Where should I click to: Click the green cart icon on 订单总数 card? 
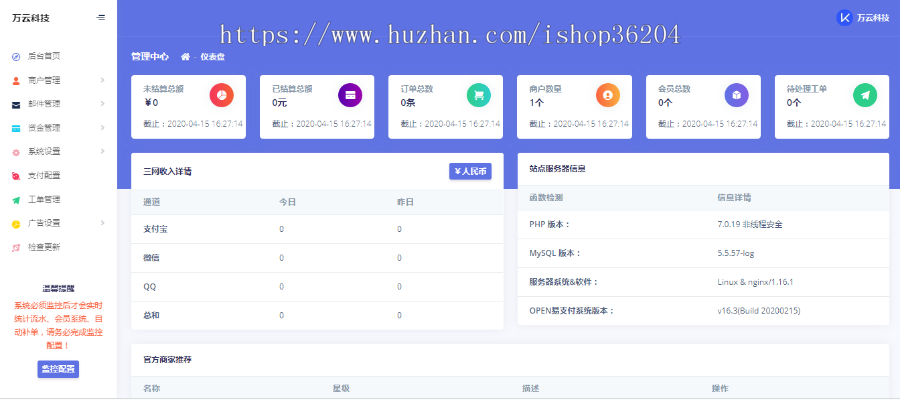479,95
